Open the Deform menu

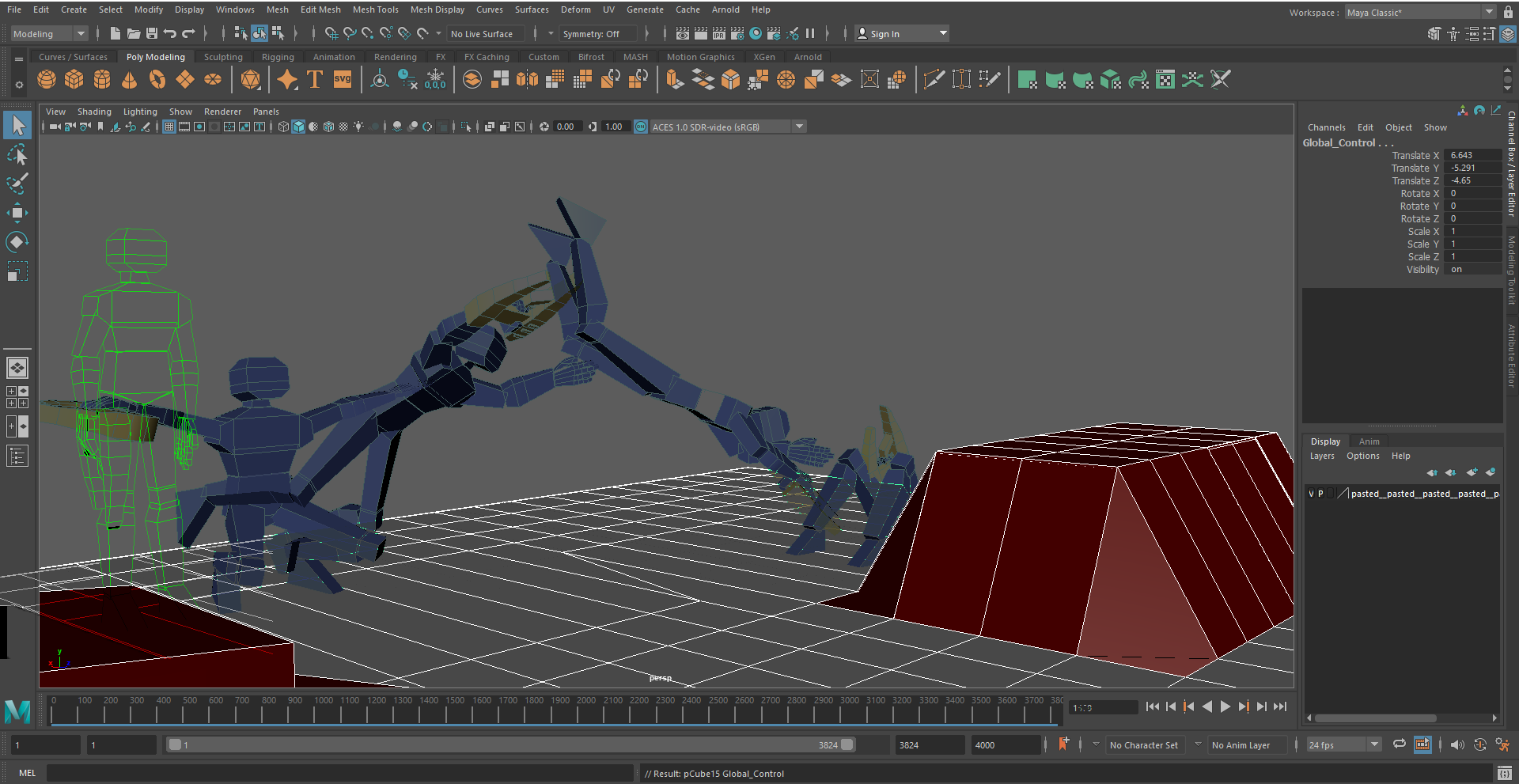[575, 9]
